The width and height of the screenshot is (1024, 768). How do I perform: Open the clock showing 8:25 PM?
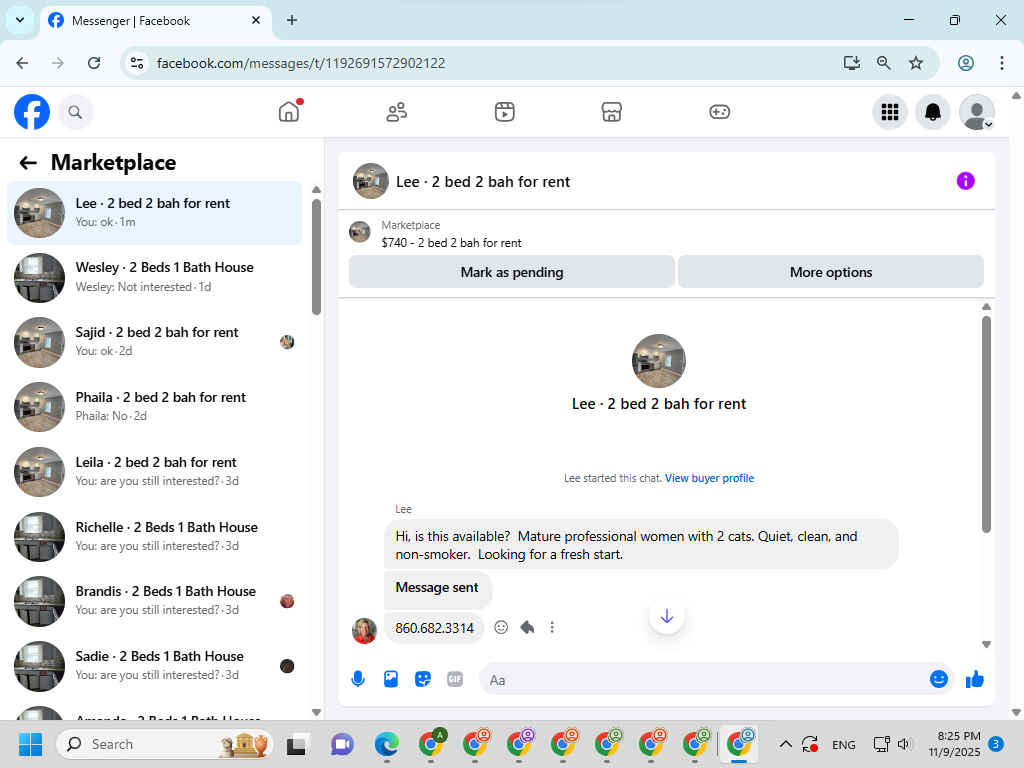tap(954, 744)
